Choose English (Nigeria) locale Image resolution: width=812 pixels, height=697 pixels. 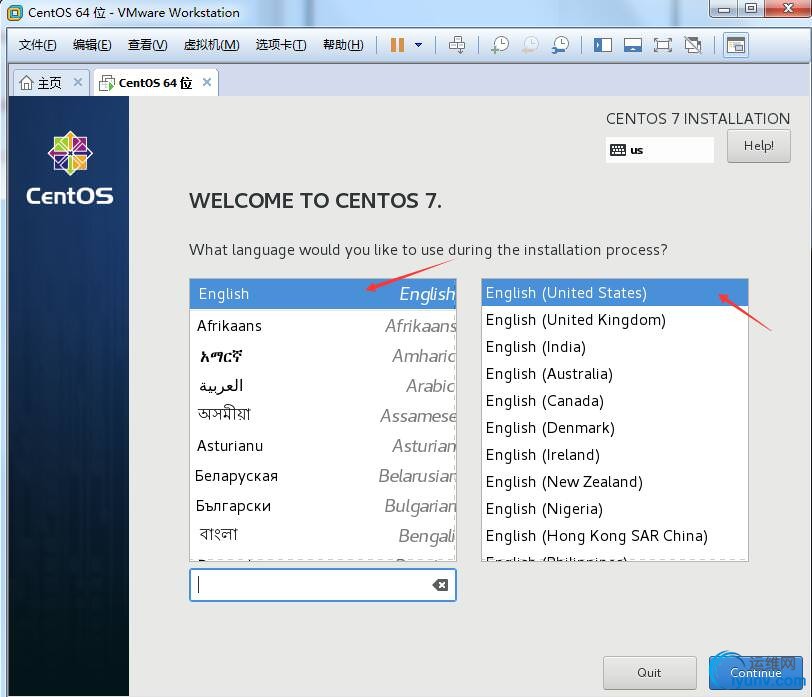(615, 509)
